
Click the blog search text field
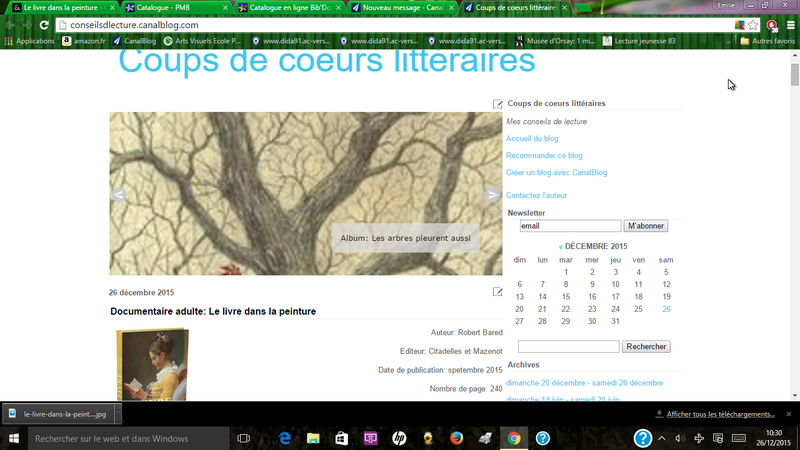[x=568, y=346]
